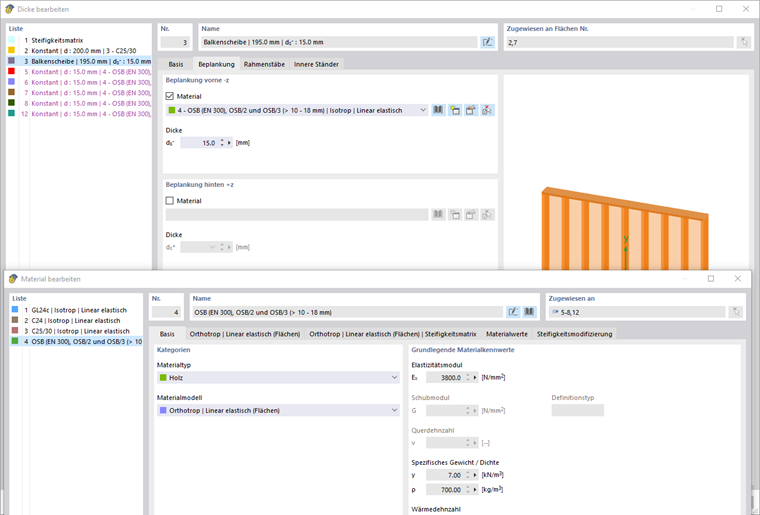The height and width of the screenshot is (515, 760).
Task: Check Material under Beplankung hinten +z
Action: coord(170,200)
